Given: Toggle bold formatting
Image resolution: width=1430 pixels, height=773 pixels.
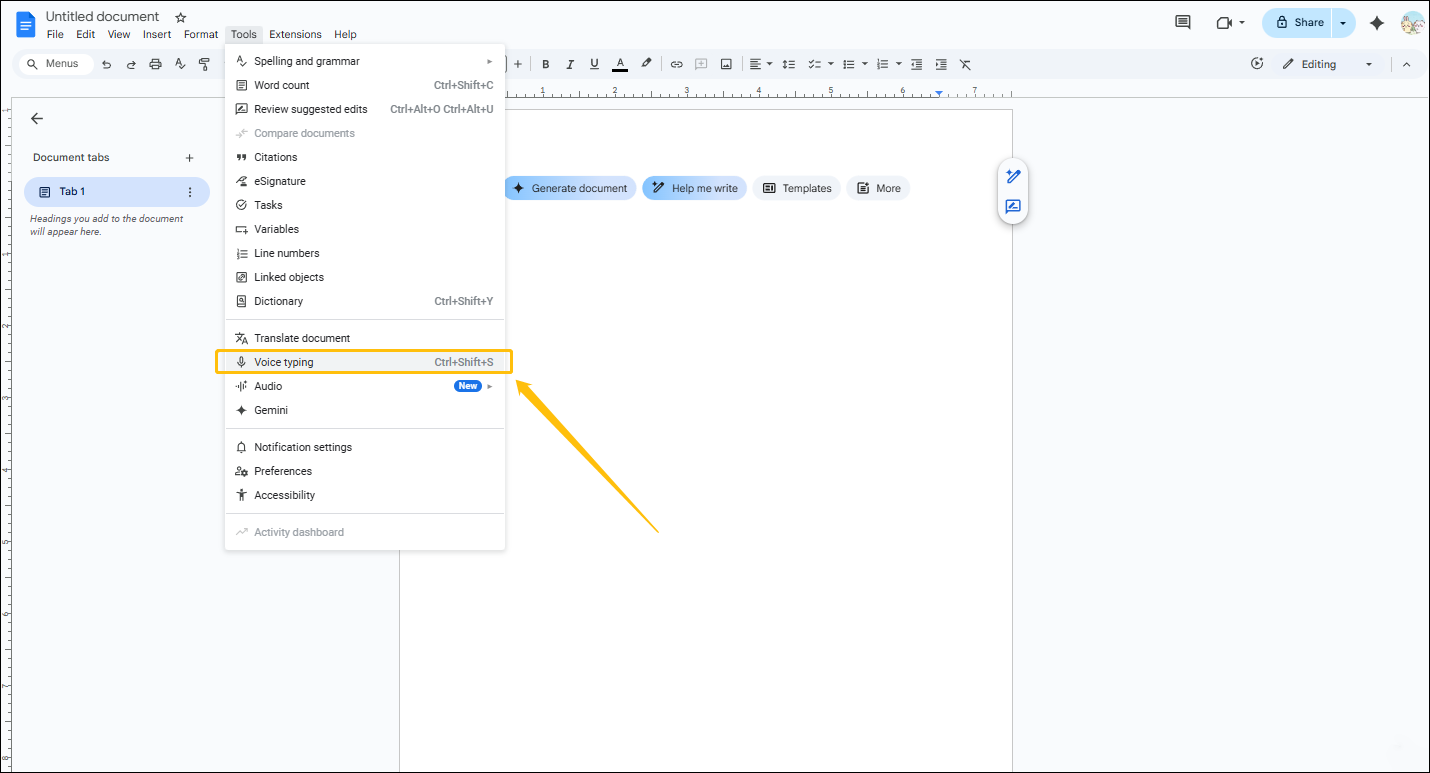Looking at the screenshot, I should click(x=545, y=64).
